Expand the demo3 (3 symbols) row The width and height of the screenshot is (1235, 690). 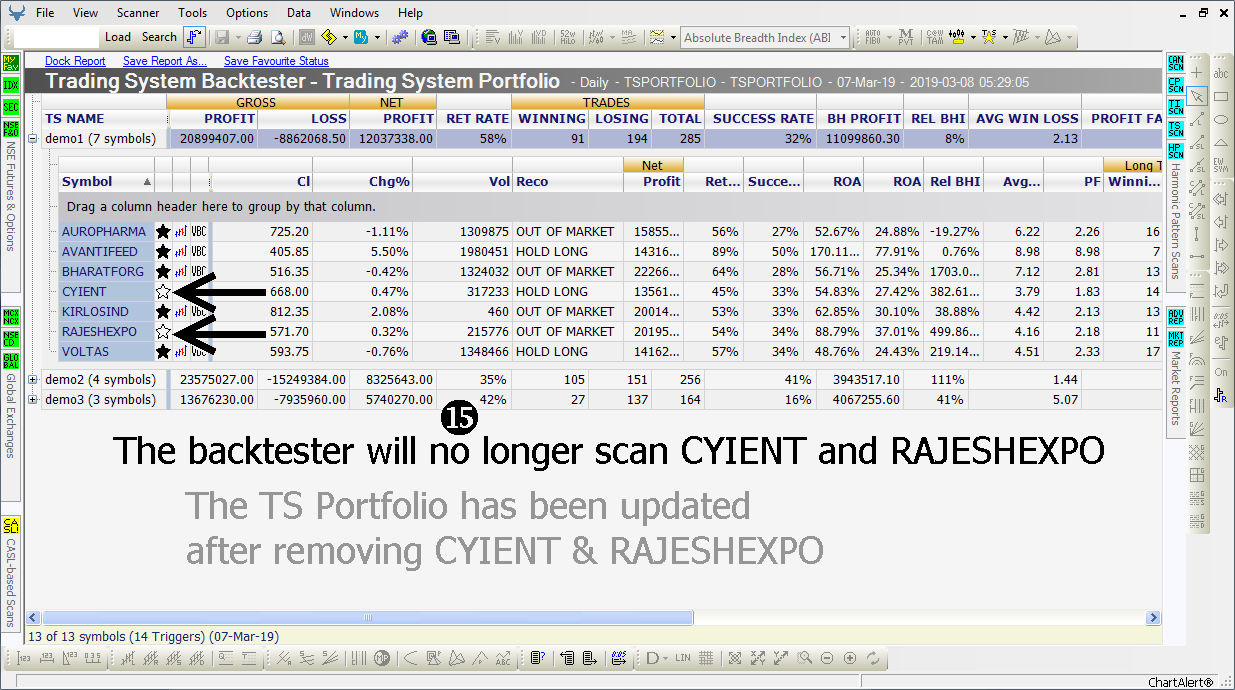tap(33, 399)
